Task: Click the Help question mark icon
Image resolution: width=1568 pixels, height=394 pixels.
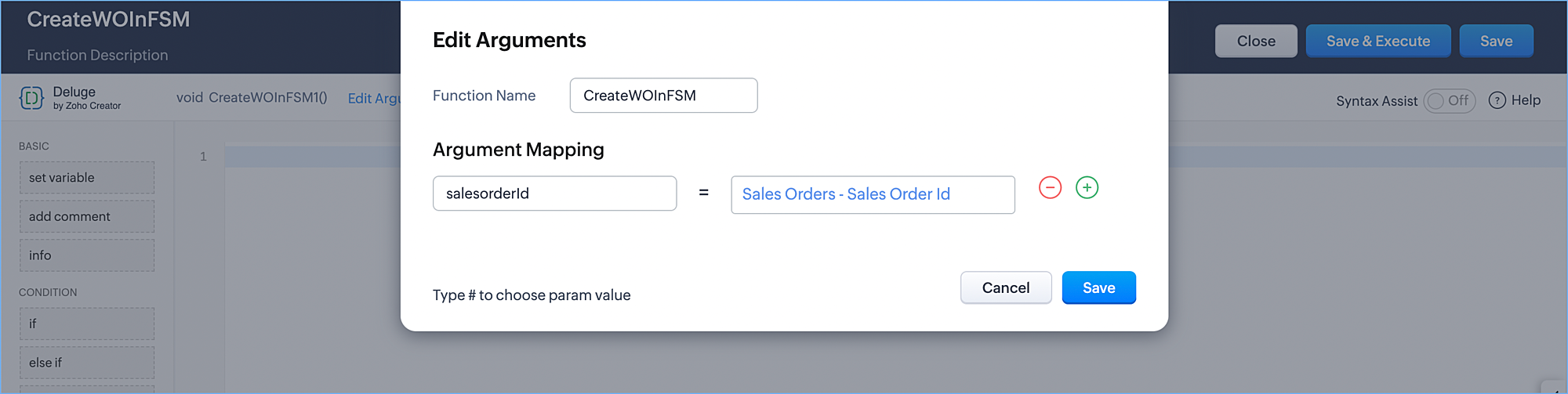Action: point(1497,100)
